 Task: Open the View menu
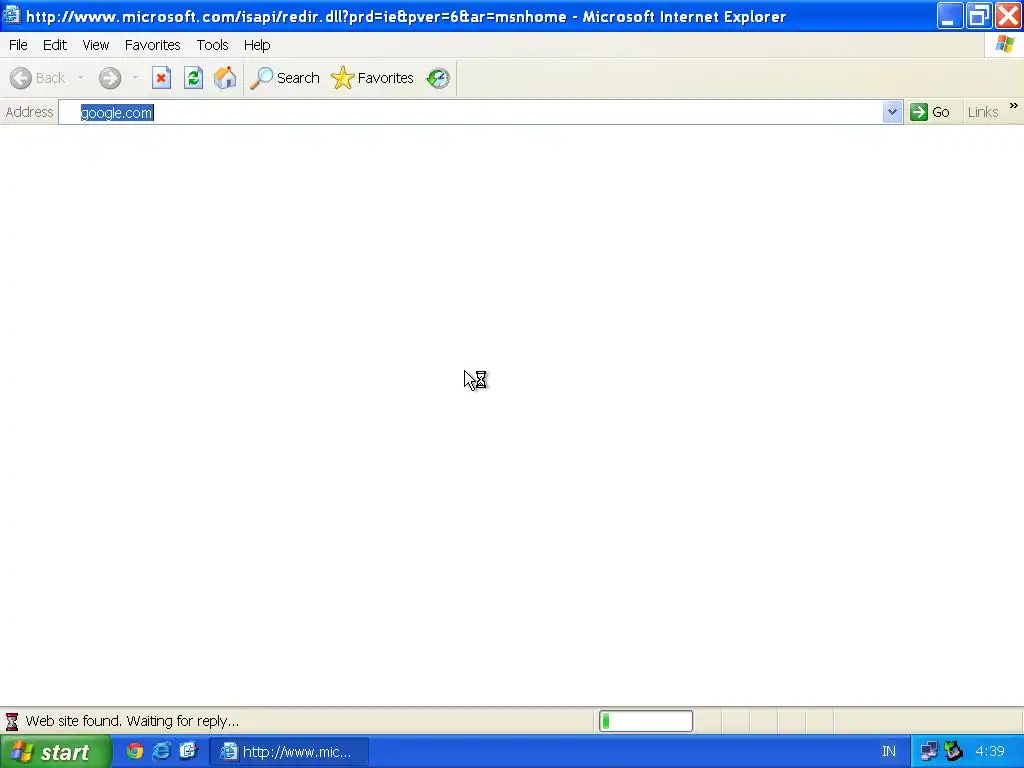pyautogui.click(x=95, y=45)
